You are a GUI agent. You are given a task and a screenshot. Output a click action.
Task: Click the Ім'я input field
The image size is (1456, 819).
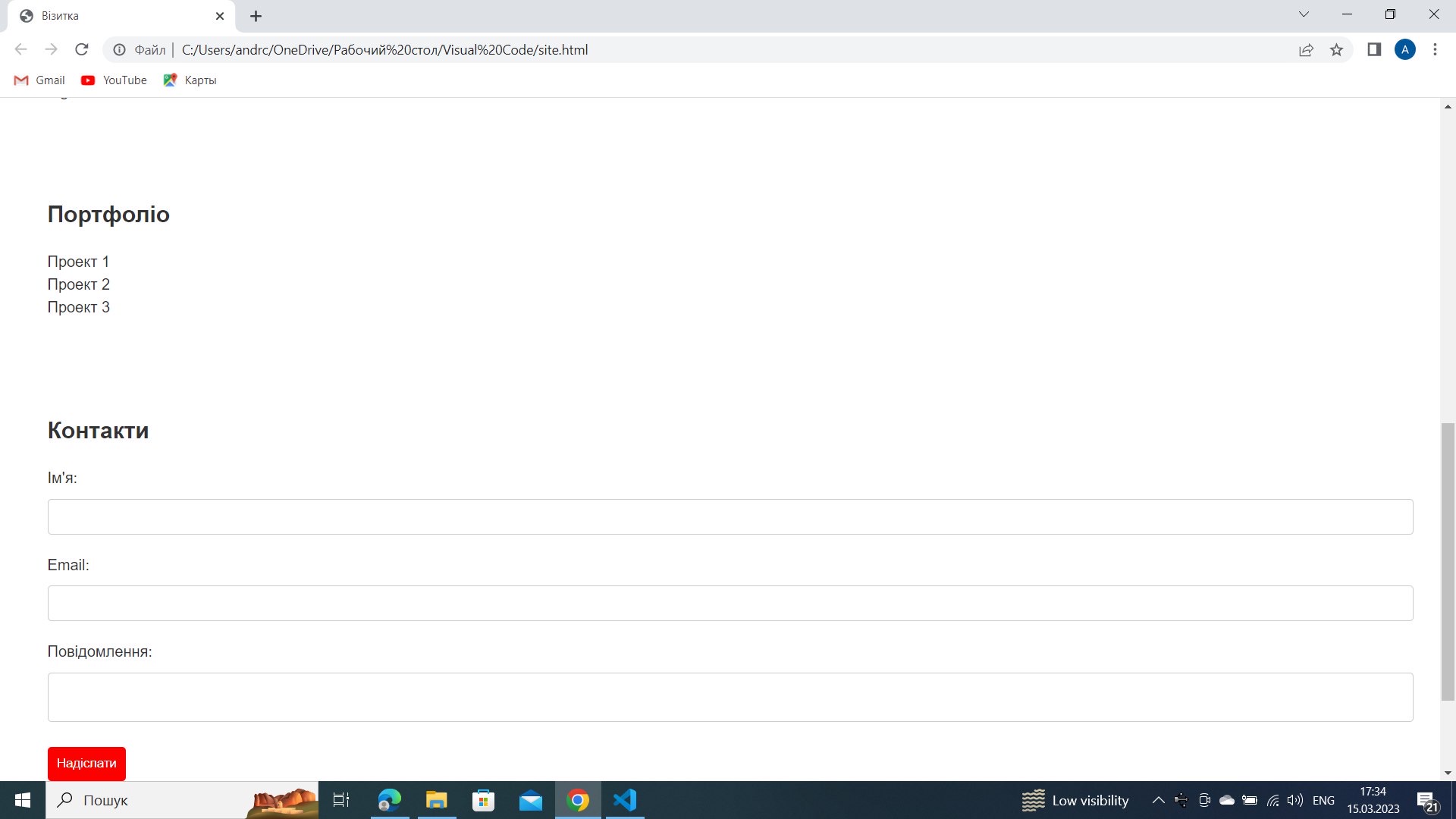(730, 516)
